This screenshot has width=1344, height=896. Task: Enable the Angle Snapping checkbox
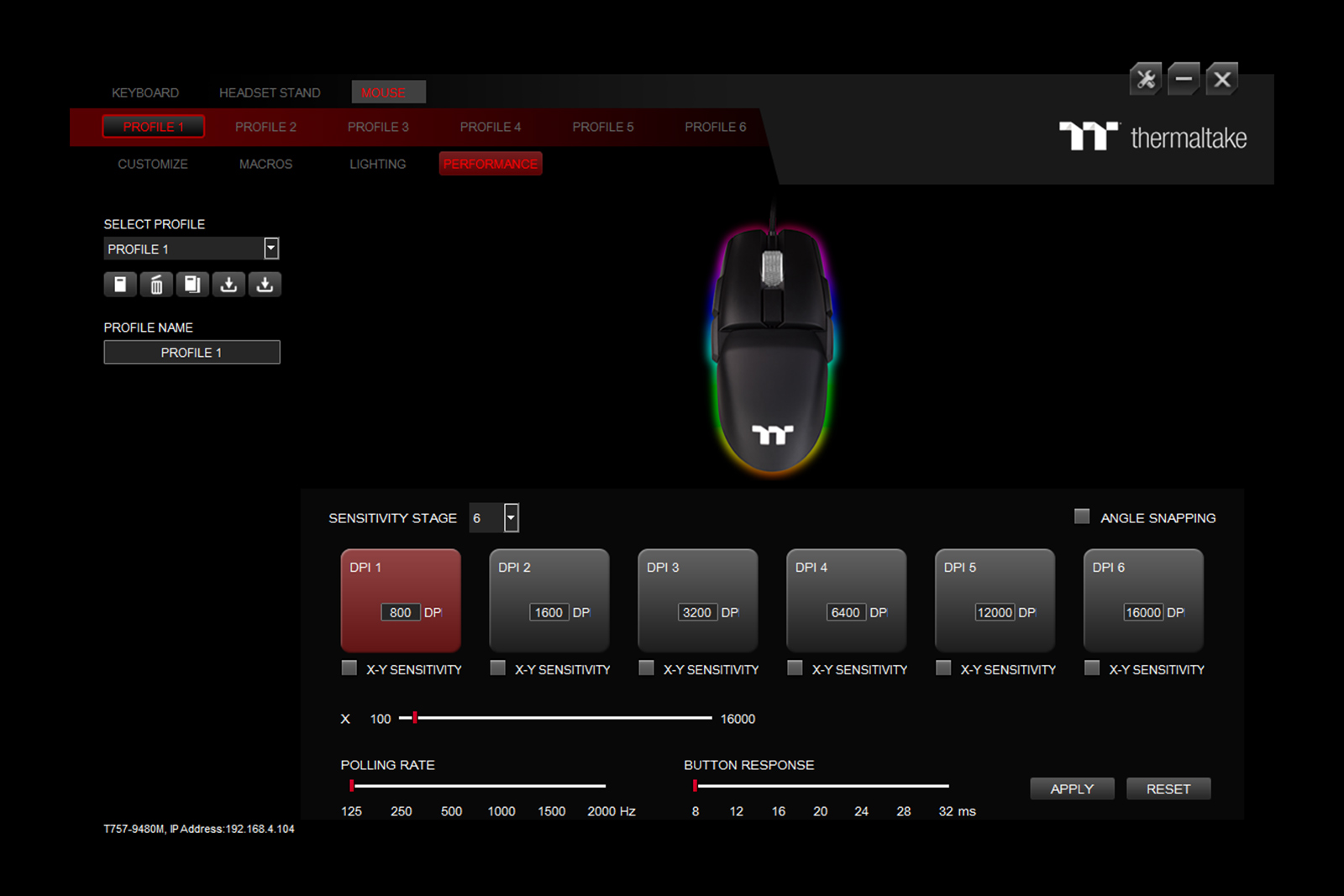click(1082, 516)
